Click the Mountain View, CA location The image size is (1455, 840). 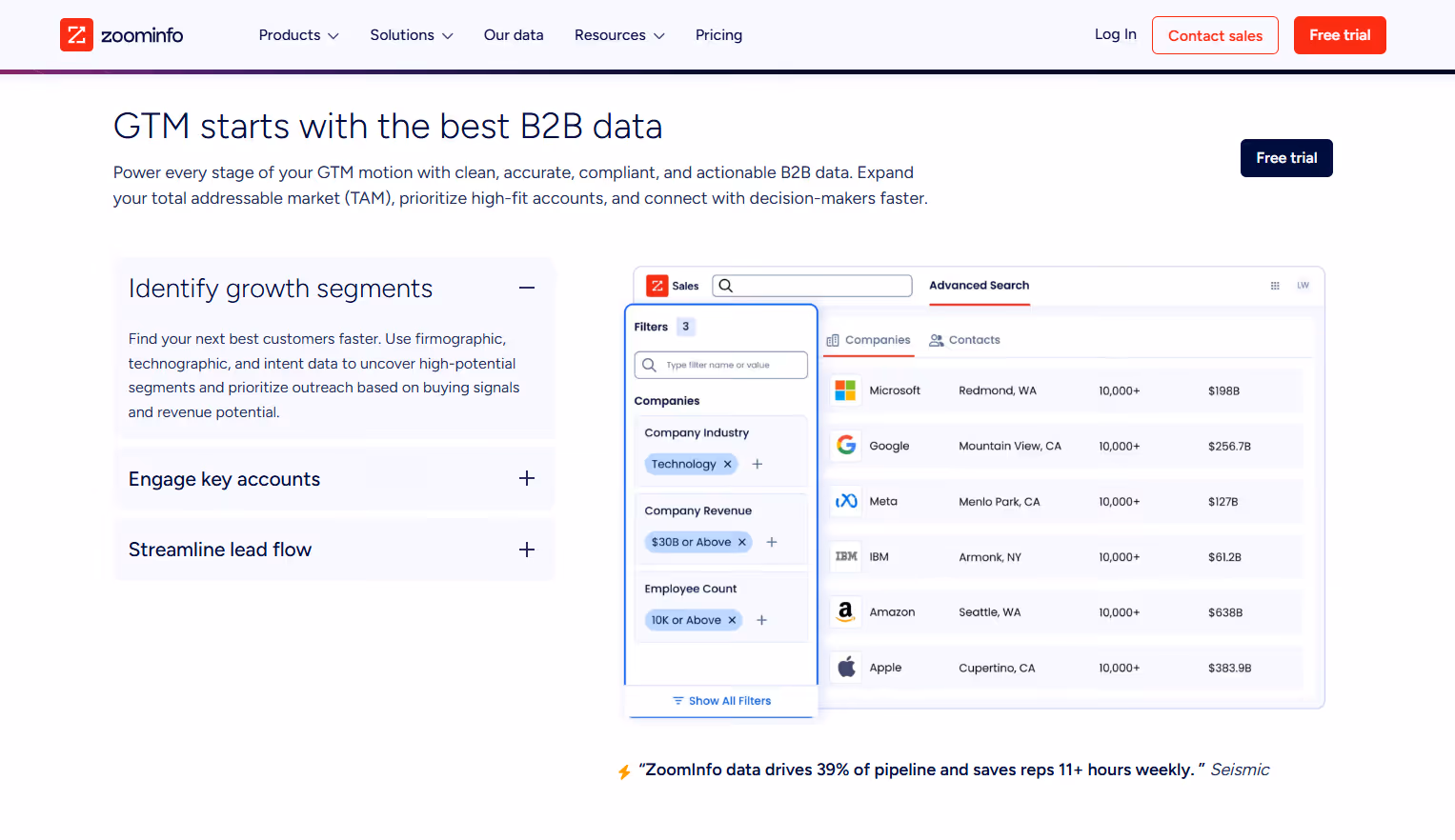[x=1010, y=446]
